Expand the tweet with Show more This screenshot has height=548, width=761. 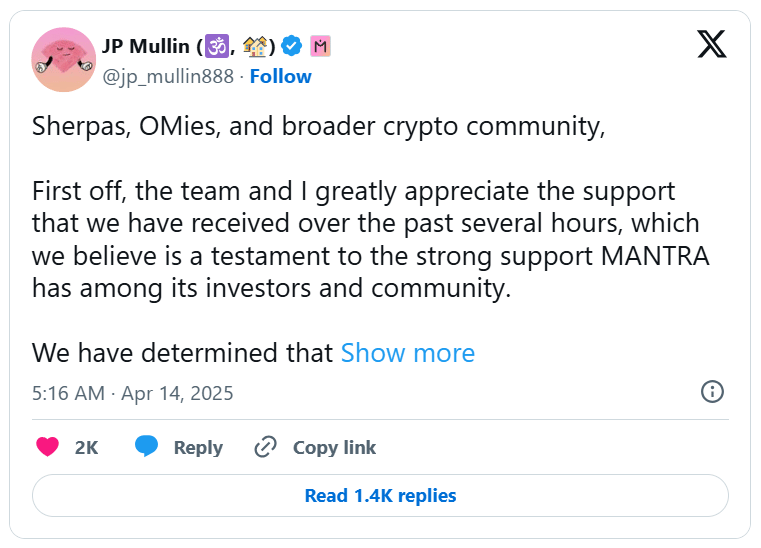pyautogui.click(x=407, y=353)
